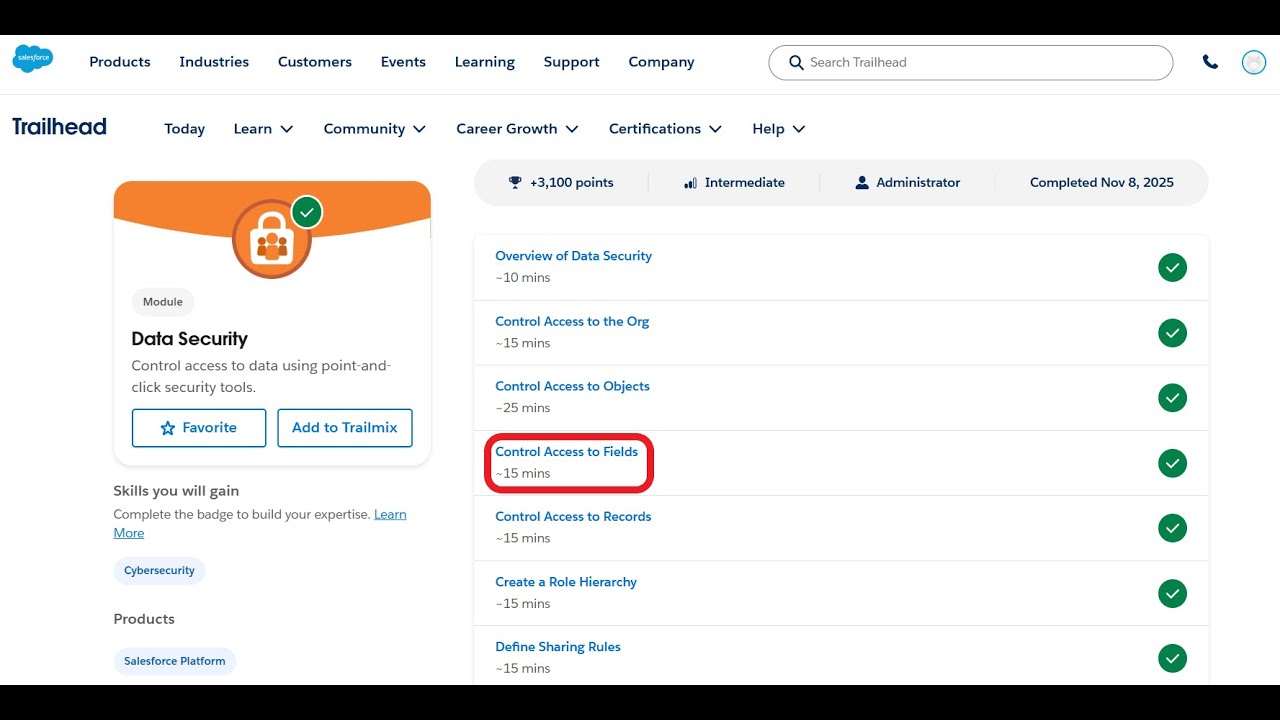This screenshot has height=720, width=1280.
Task: Click the Salesforce Platform product tag
Action: coord(175,661)
